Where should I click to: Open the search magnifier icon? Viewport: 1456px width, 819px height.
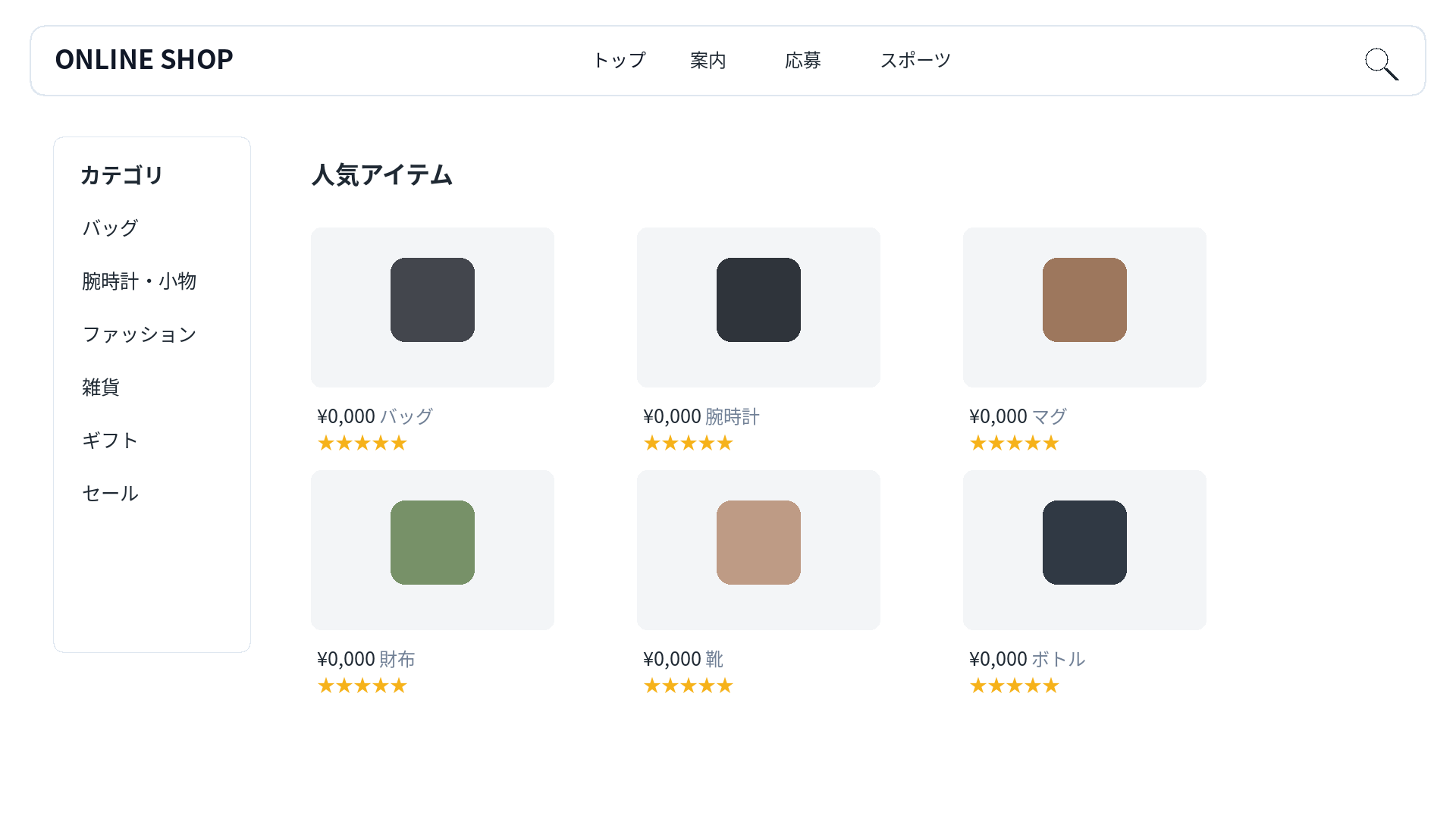(1382, 64)
